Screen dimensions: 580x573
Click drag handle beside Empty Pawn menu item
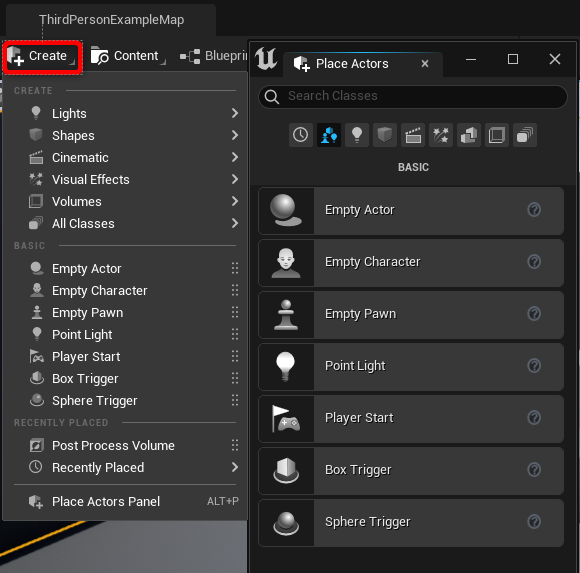pos(235,312)
